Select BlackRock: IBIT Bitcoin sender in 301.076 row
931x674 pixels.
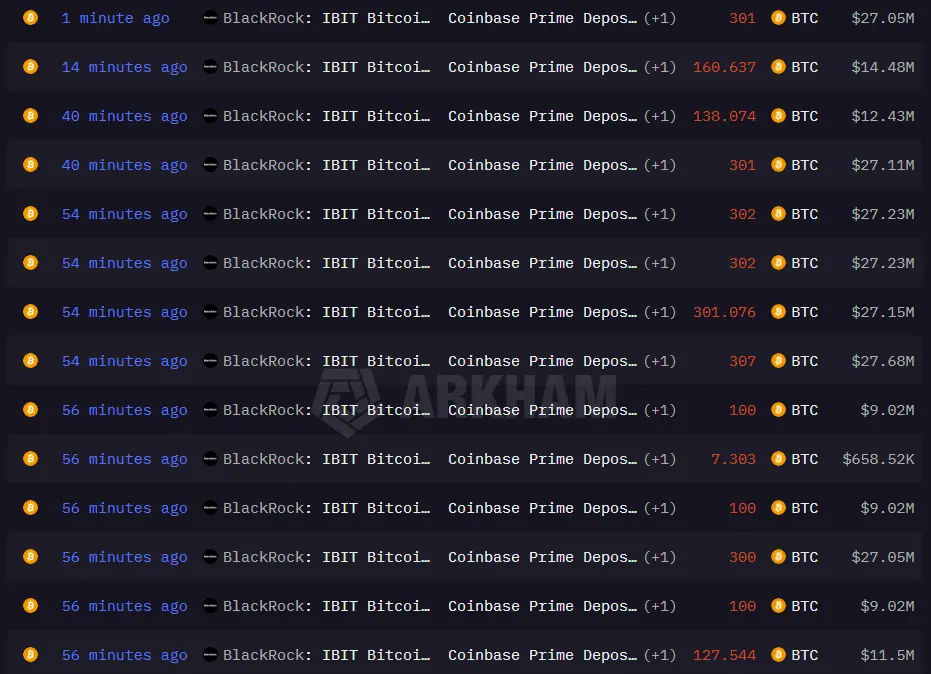[x=327, y=312]
